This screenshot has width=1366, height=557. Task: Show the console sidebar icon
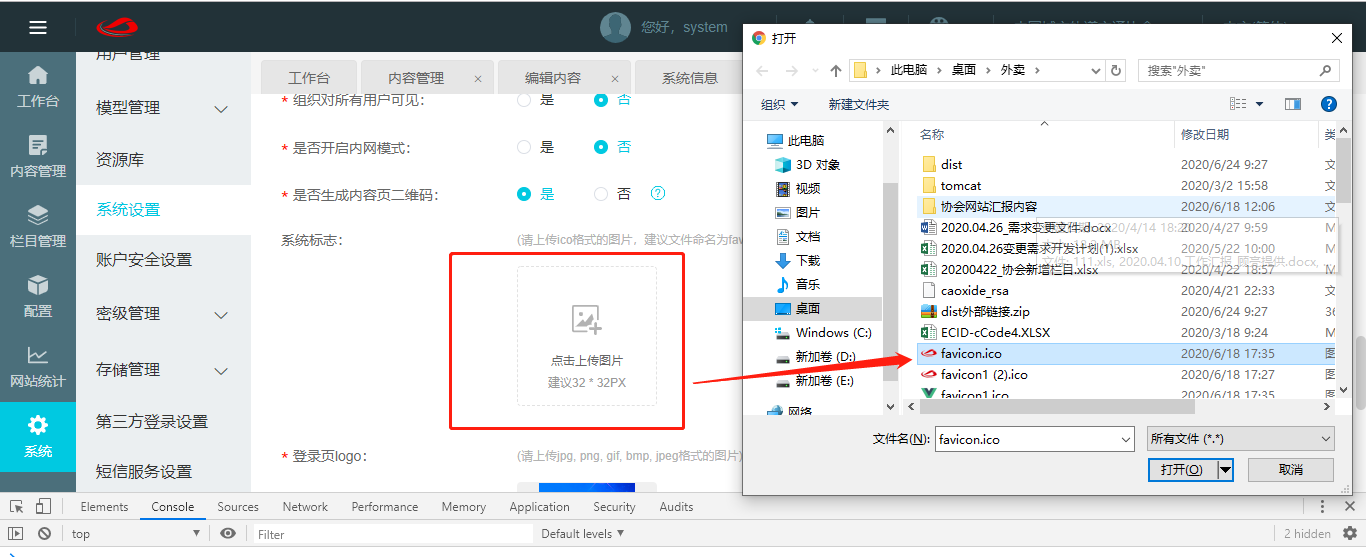(x=16, y=534)
